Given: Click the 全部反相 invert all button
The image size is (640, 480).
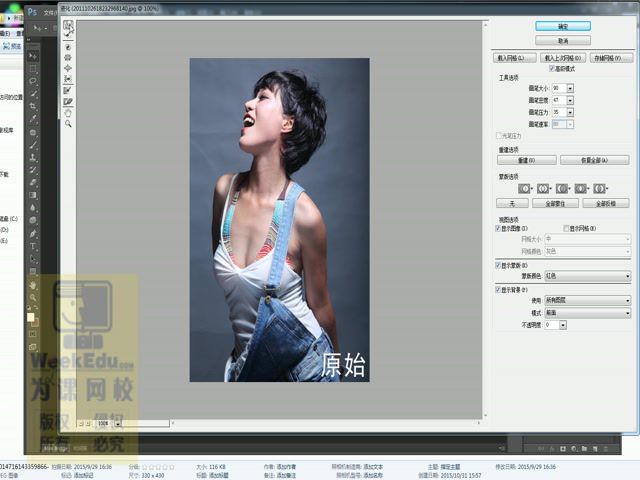Looking at the screenshot, I should pos(606,203).
